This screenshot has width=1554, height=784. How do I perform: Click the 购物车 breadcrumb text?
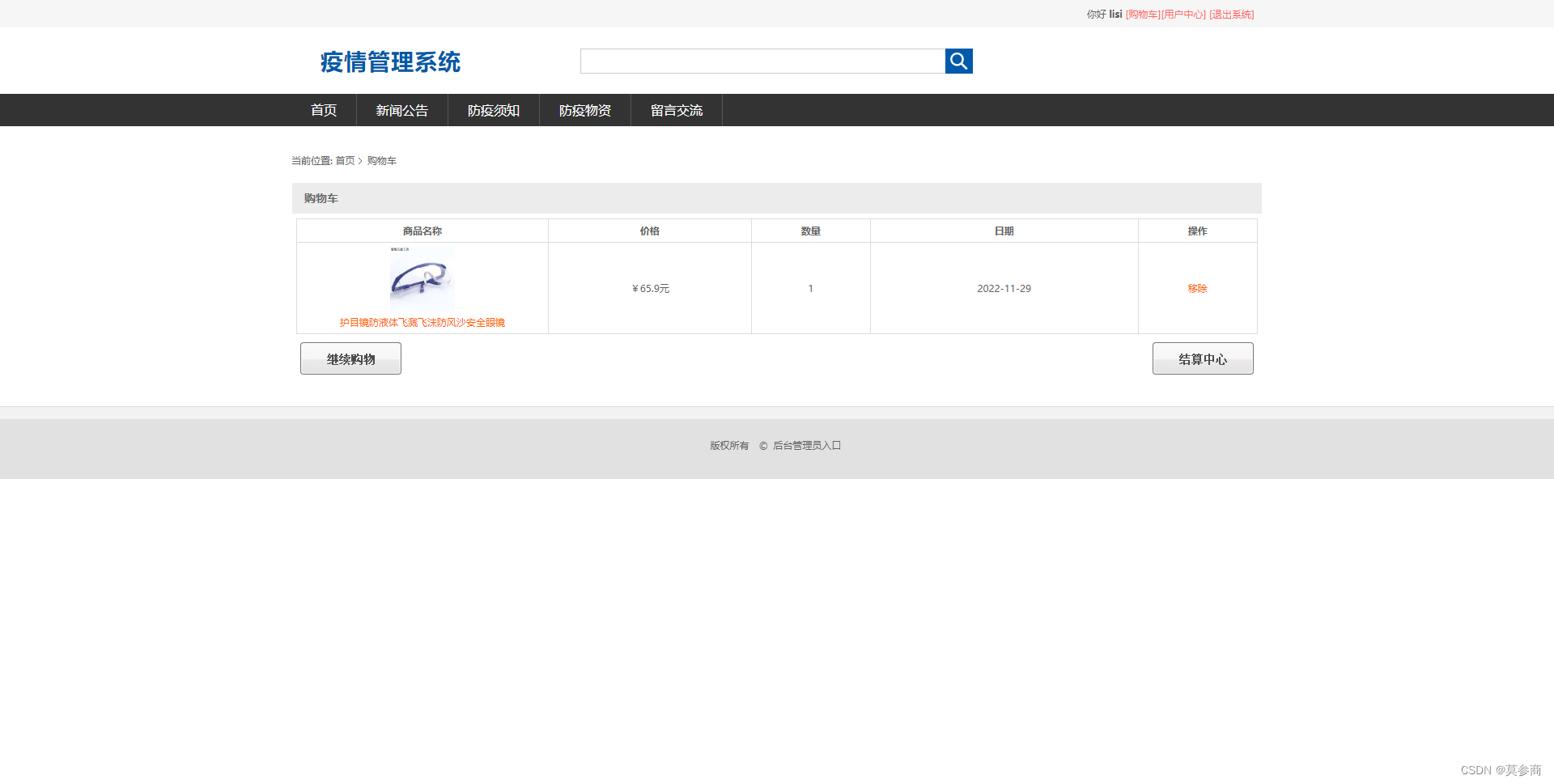coord(382,161)
